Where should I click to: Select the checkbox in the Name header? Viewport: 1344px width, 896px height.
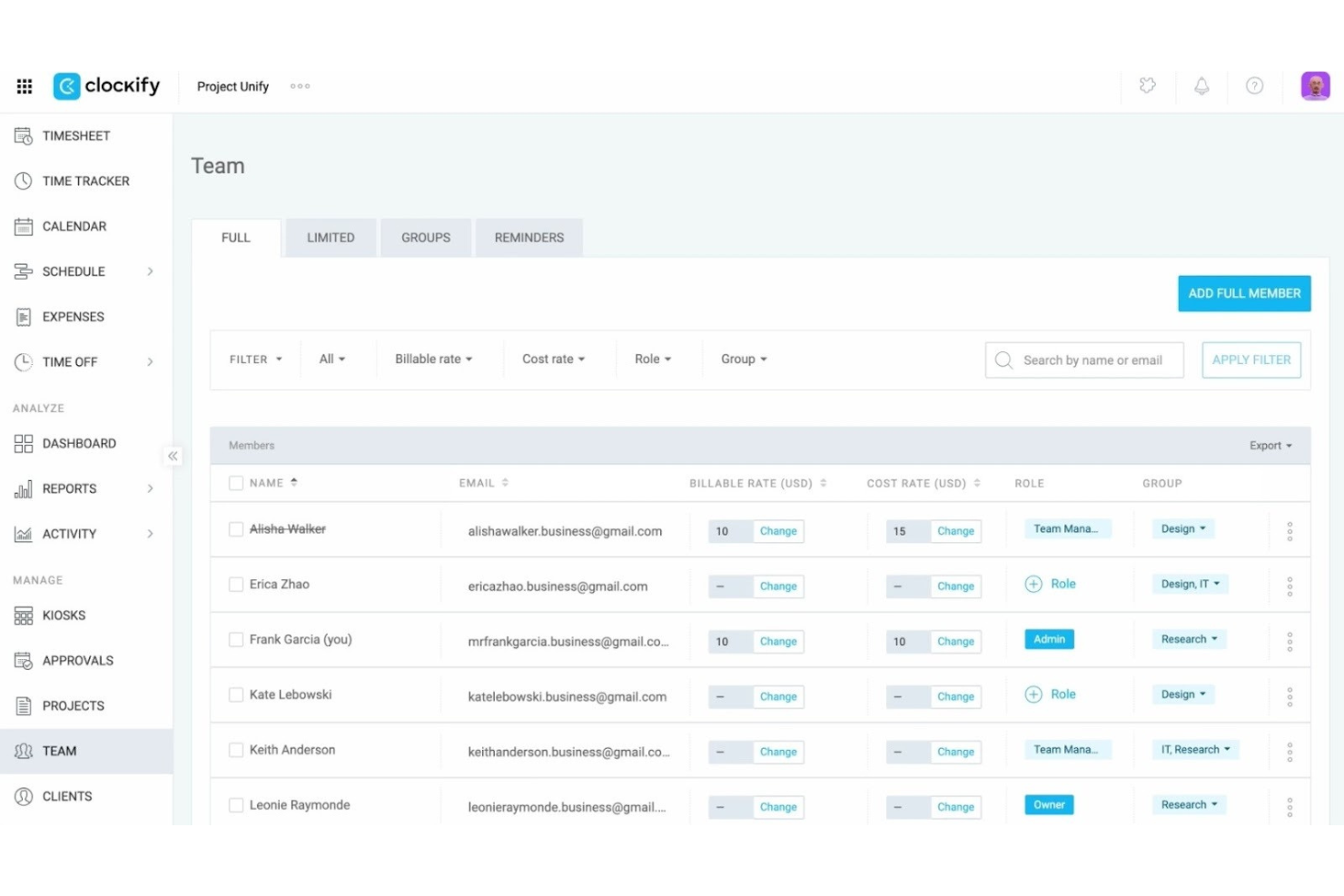[235, 482]
